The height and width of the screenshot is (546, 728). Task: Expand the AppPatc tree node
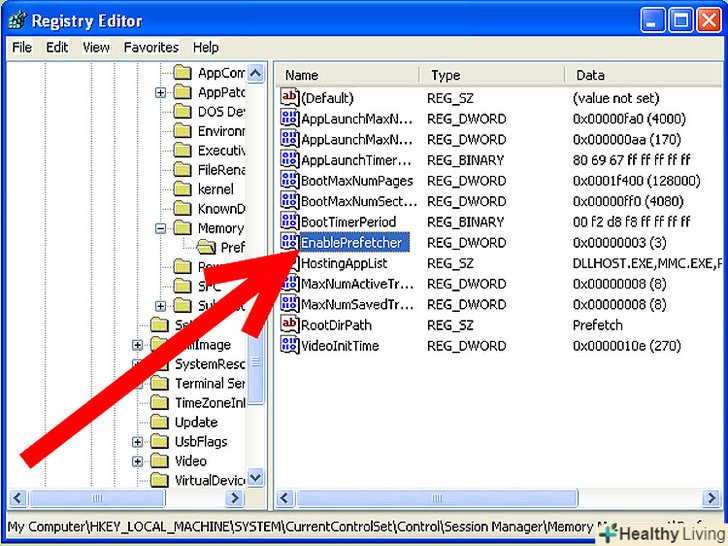[x=160, y=92]
